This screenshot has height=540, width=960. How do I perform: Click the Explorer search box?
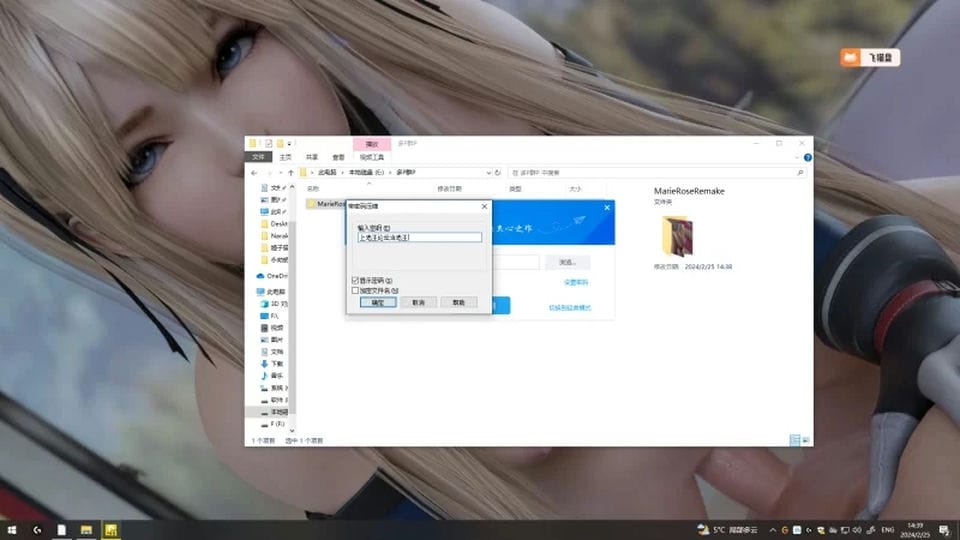[x=656, y=173]
